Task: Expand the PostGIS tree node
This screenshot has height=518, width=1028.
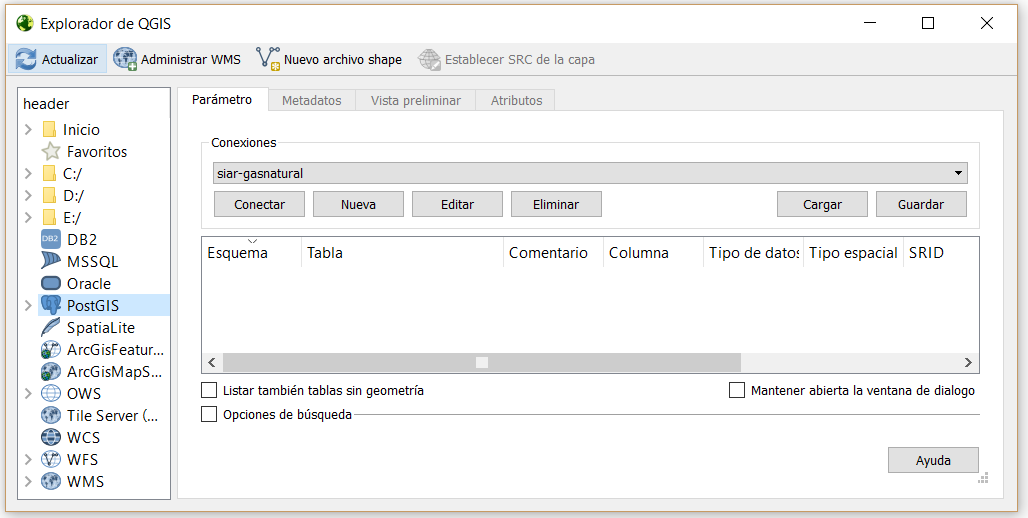Action: point(28,306)
